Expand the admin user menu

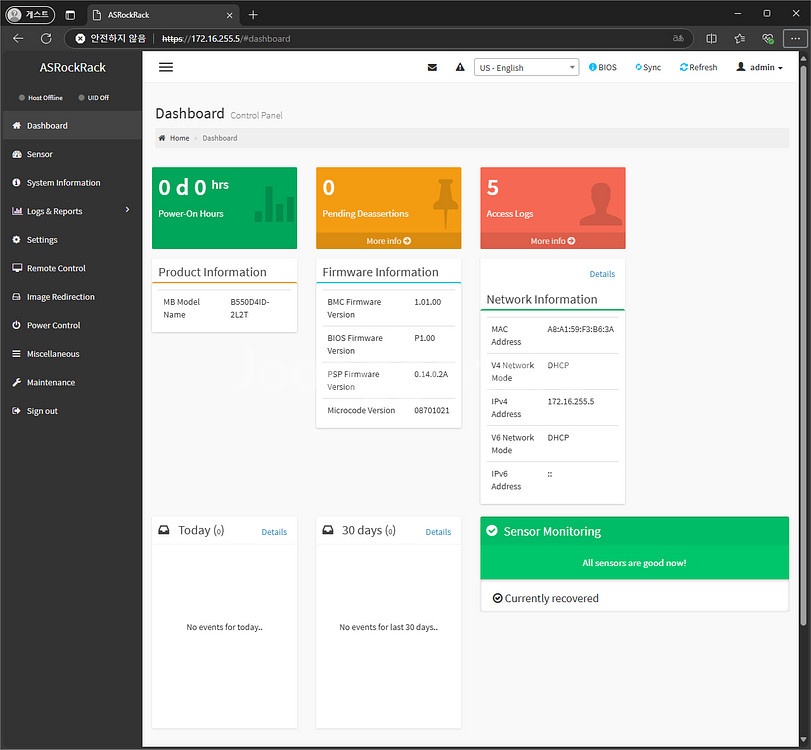tap(759, 68)
